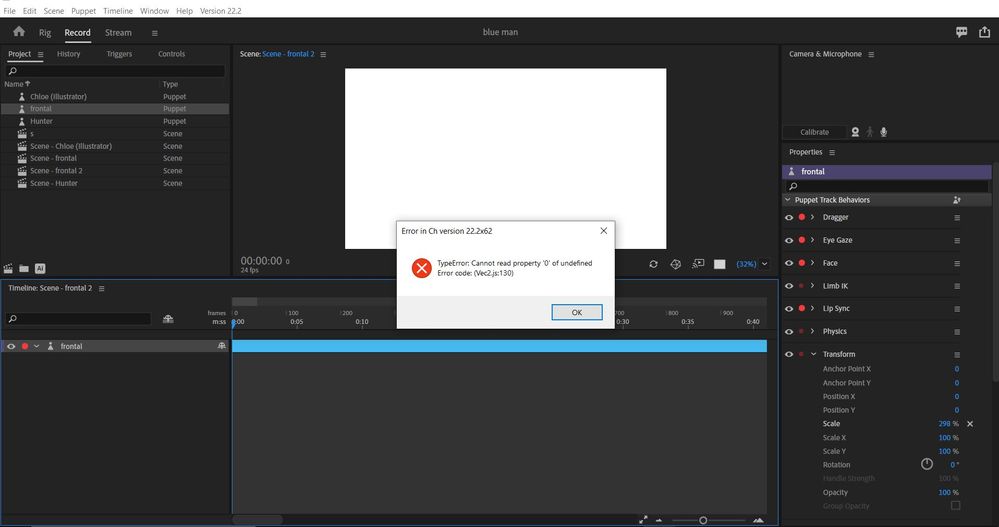Click the refresh scene icon

pyautogui.click(x=653, y=264)
